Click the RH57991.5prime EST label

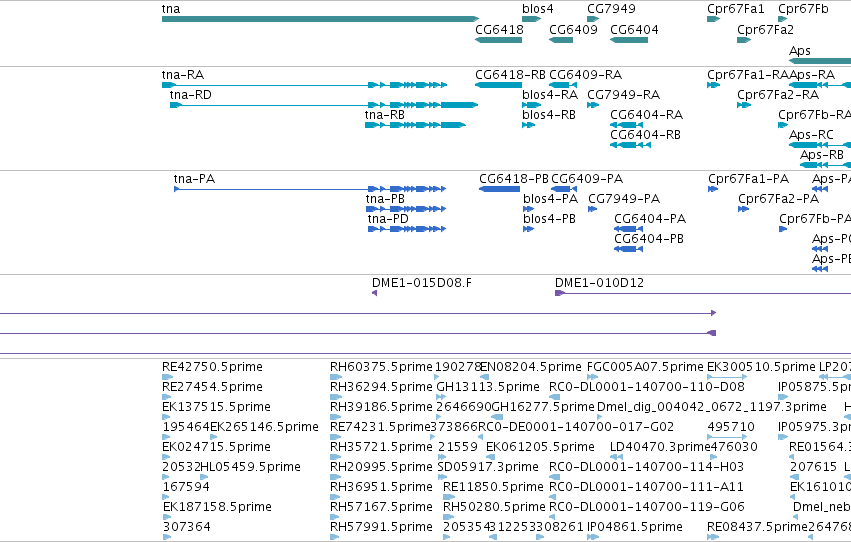(x=381, y=528)
